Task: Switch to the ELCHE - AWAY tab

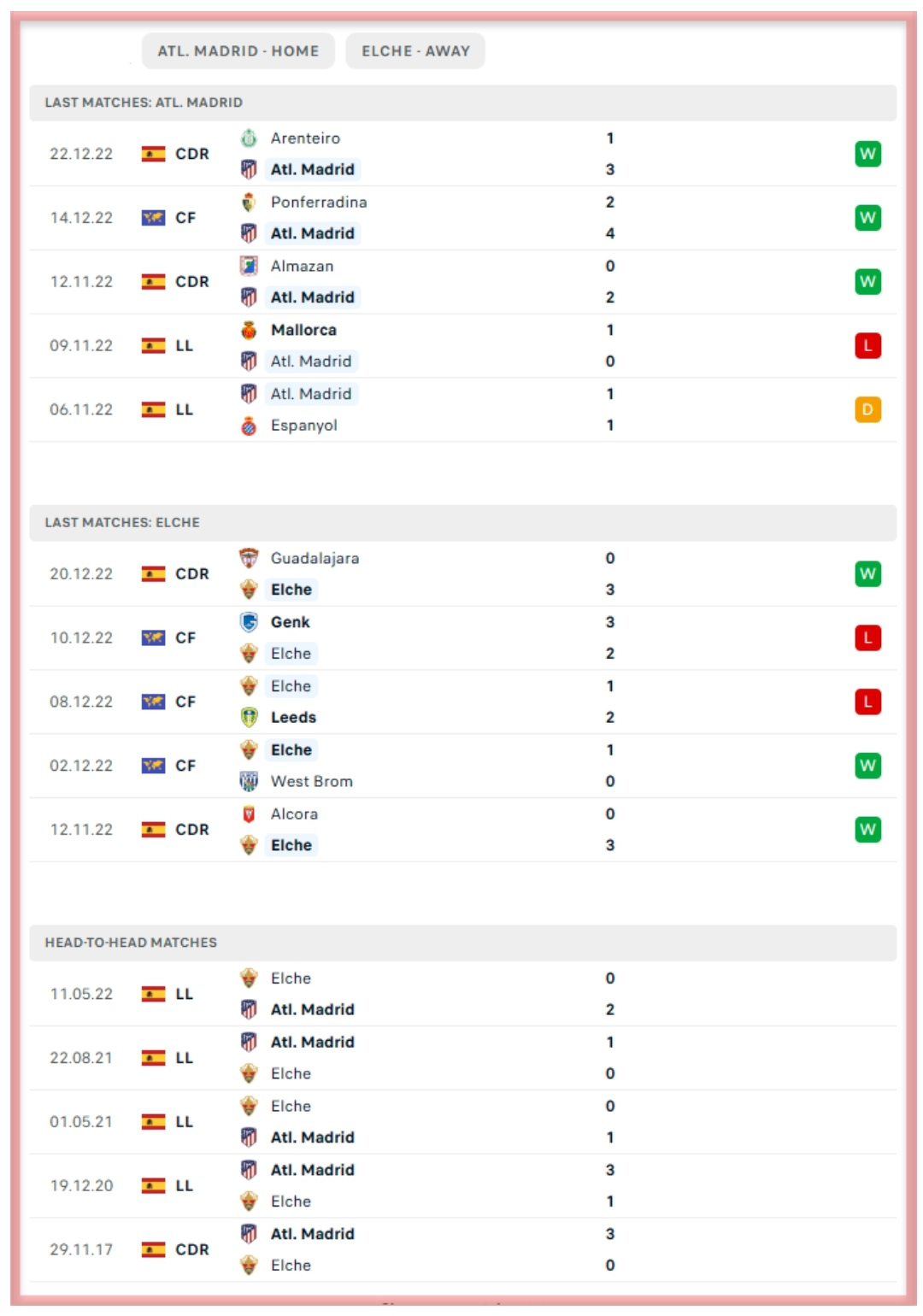Action: 415,51
